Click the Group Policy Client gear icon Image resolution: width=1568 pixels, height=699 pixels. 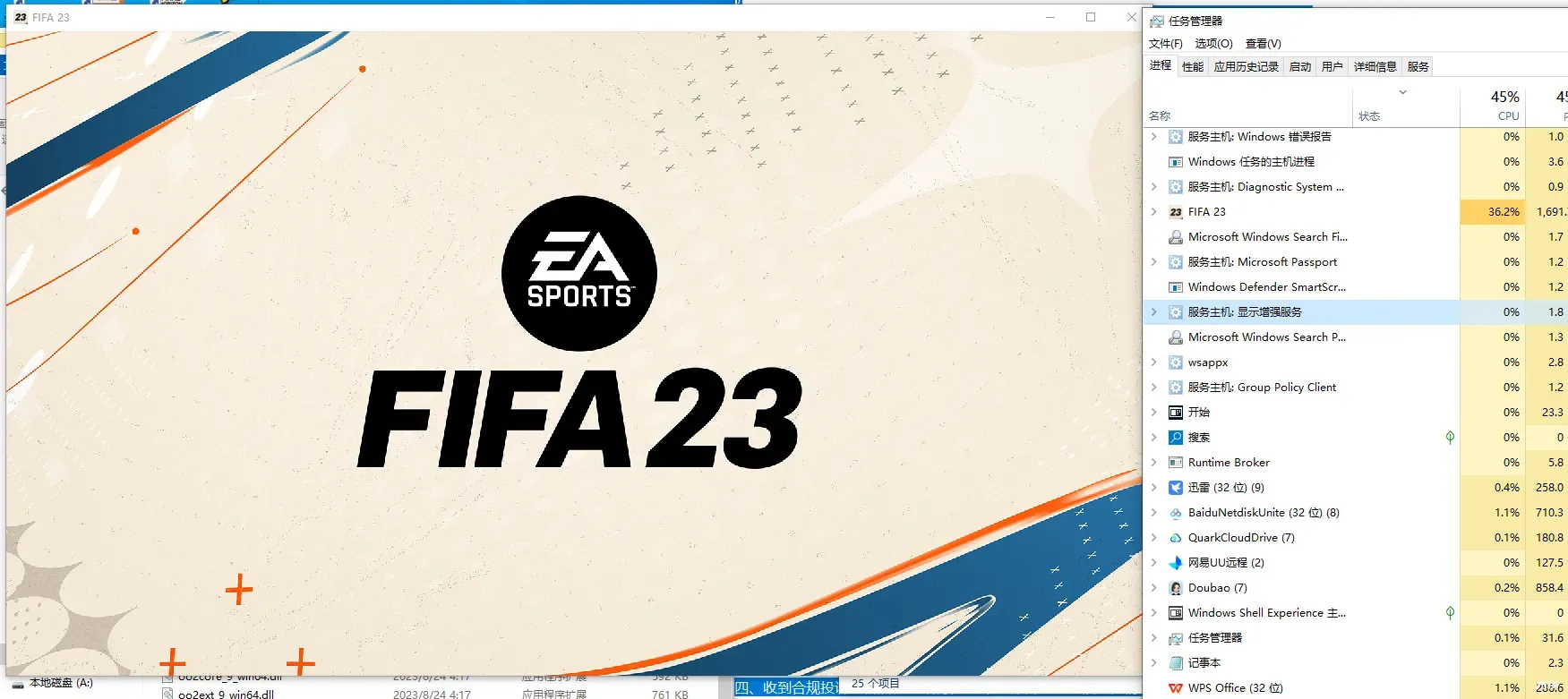pos(1176,388)
